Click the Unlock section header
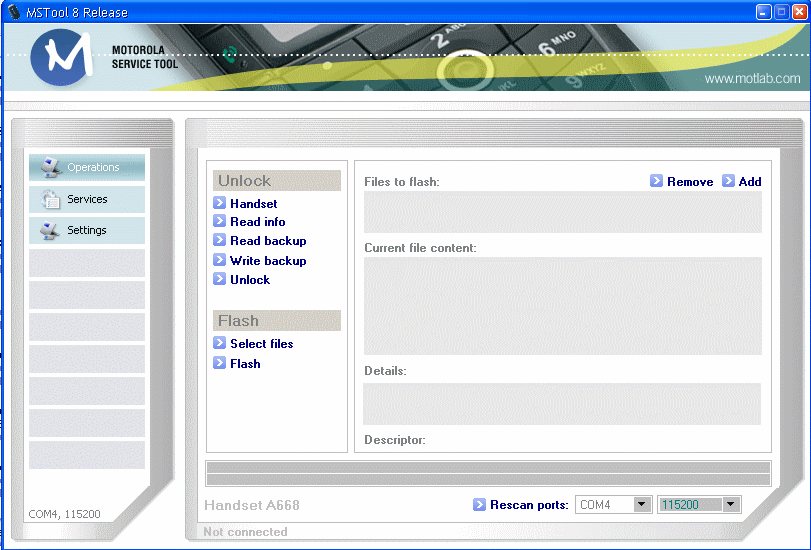811x550 pixels. tap(277, 181)
